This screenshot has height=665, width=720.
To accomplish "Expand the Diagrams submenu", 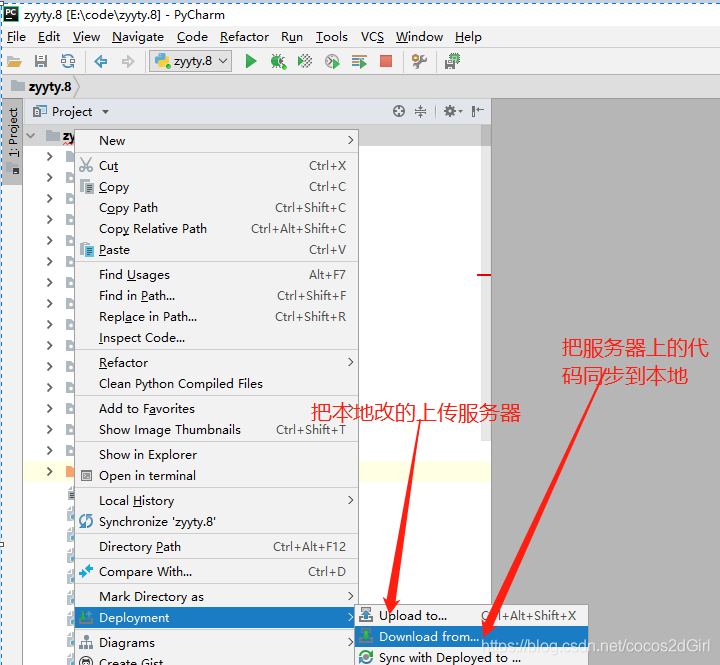I will coord(216,642).
